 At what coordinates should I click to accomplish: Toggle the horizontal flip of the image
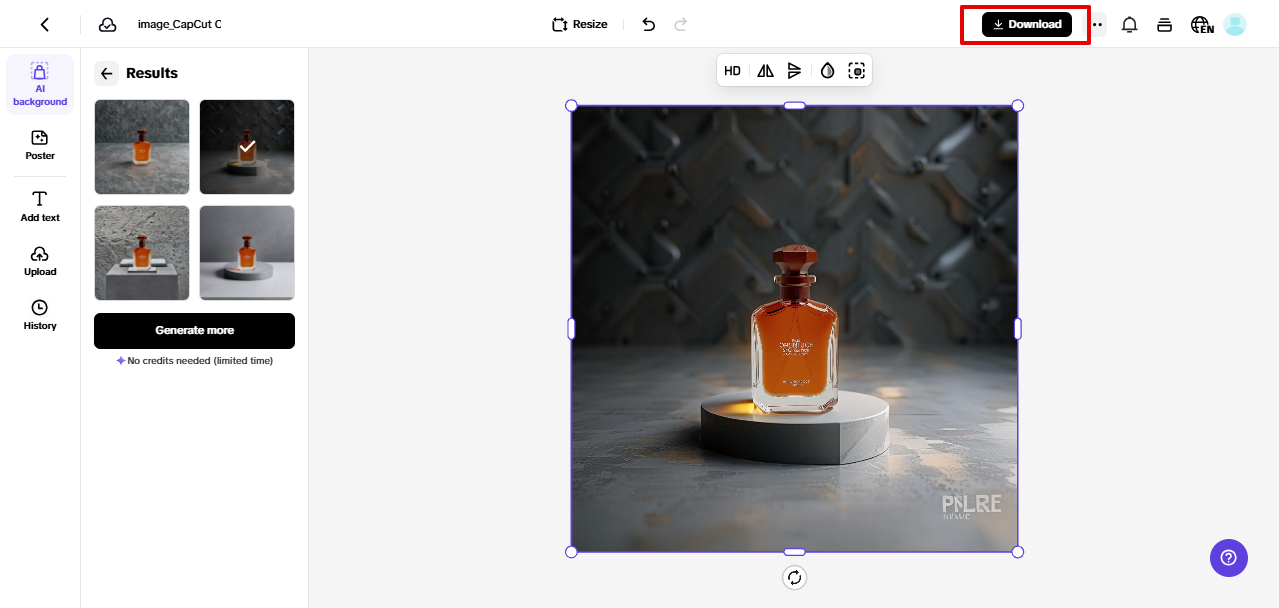[x=766, y=70]
